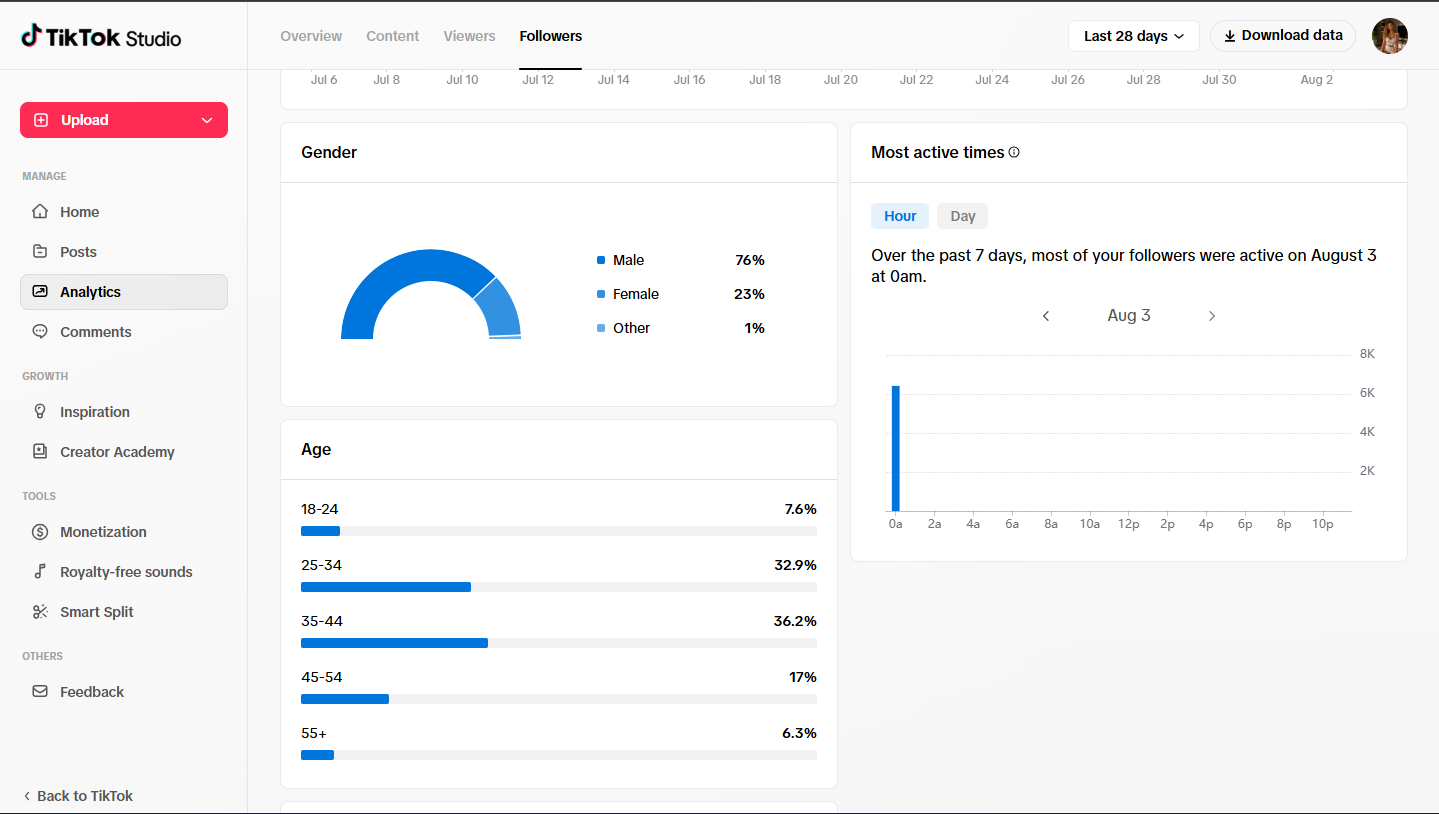Switch active times view to Day
The image size is (1439, 814).
point(962,216)
